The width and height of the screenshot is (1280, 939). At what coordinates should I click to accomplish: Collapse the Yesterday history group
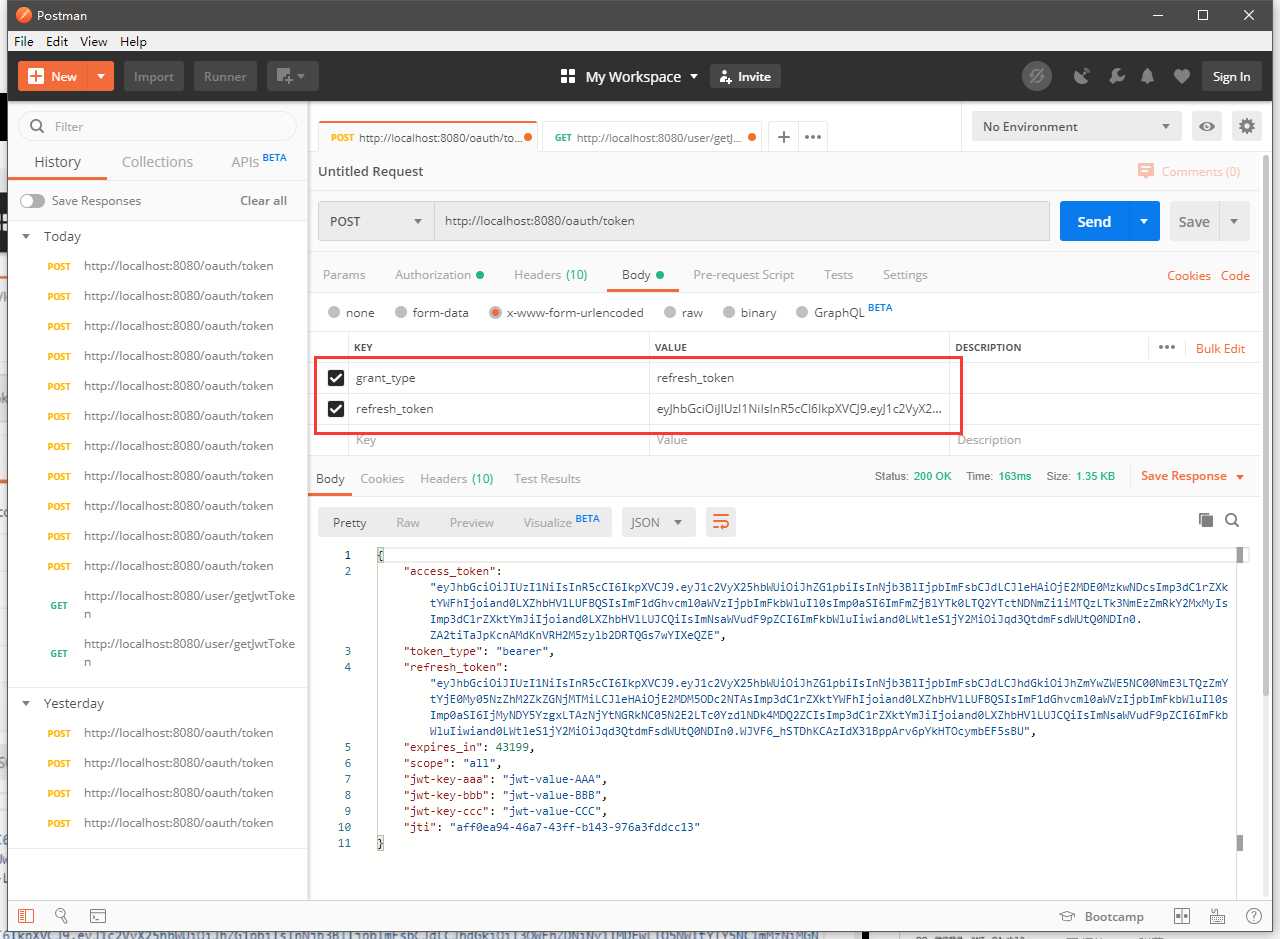pos(28,704)
